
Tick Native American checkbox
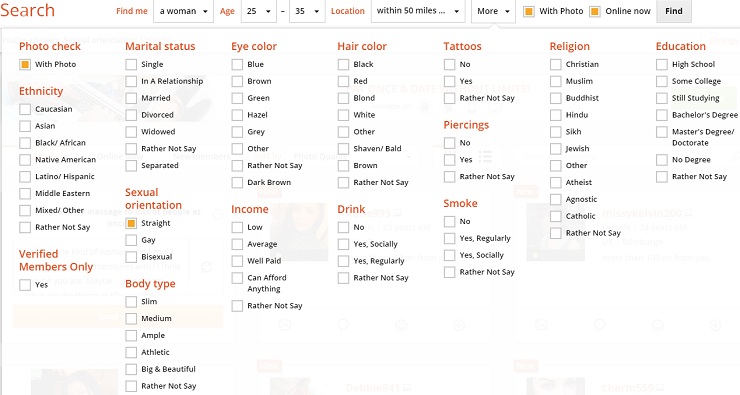pos(25,160)
